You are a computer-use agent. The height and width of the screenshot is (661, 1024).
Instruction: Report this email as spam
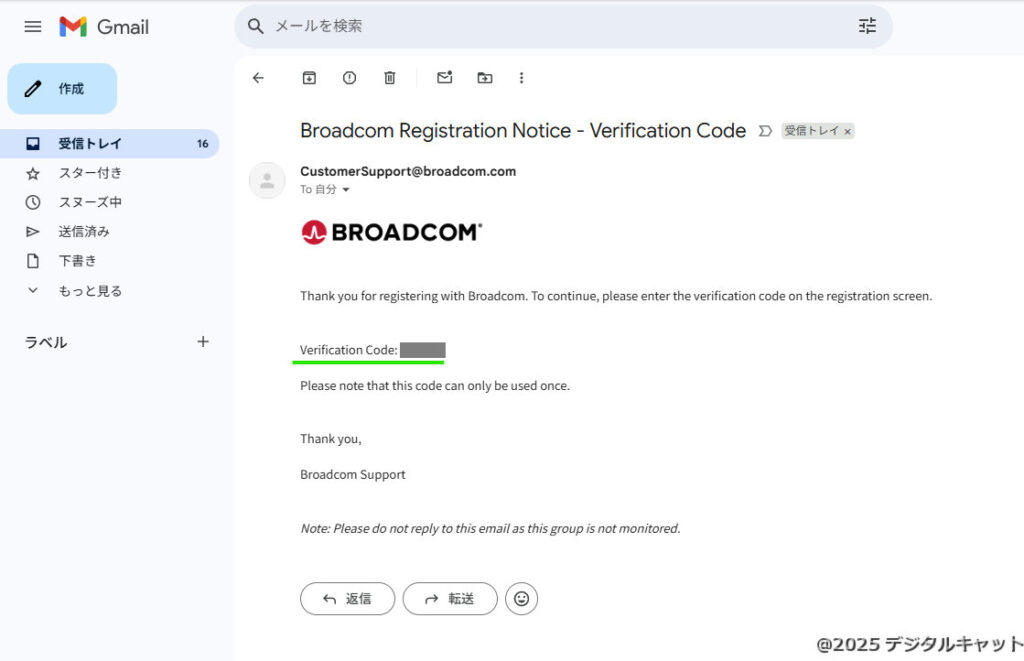(349, 78)
